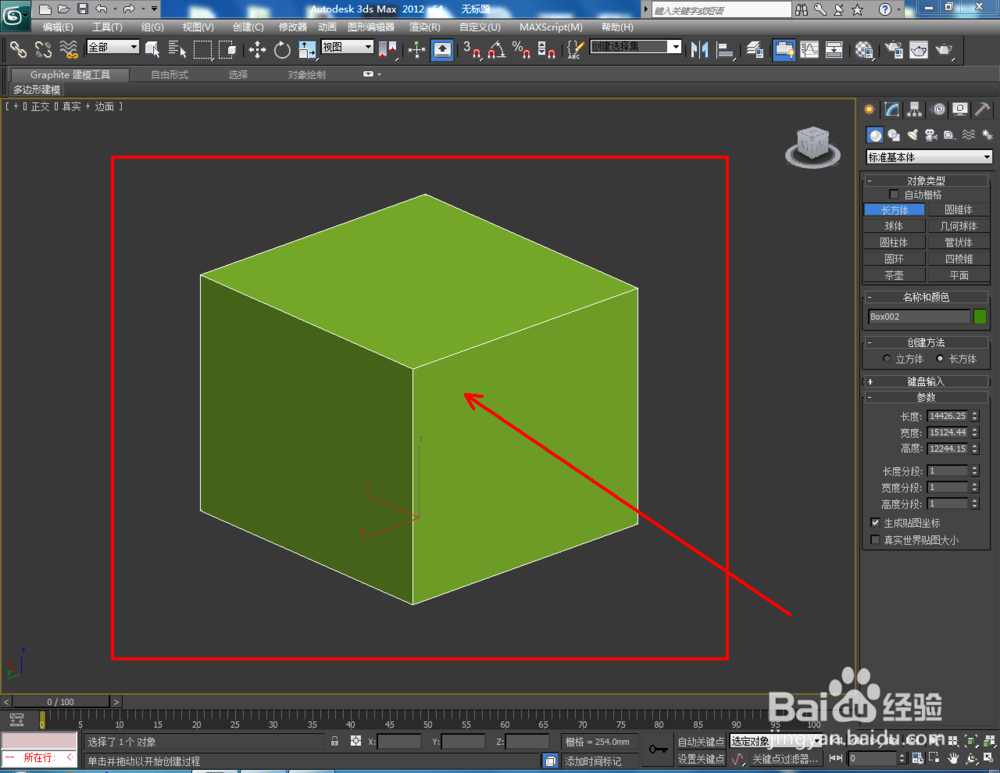The width and height of the screenshot is (1000, 773).
Task: Switch to the 自由形式 ribbon tab
Action: point(170,75)
